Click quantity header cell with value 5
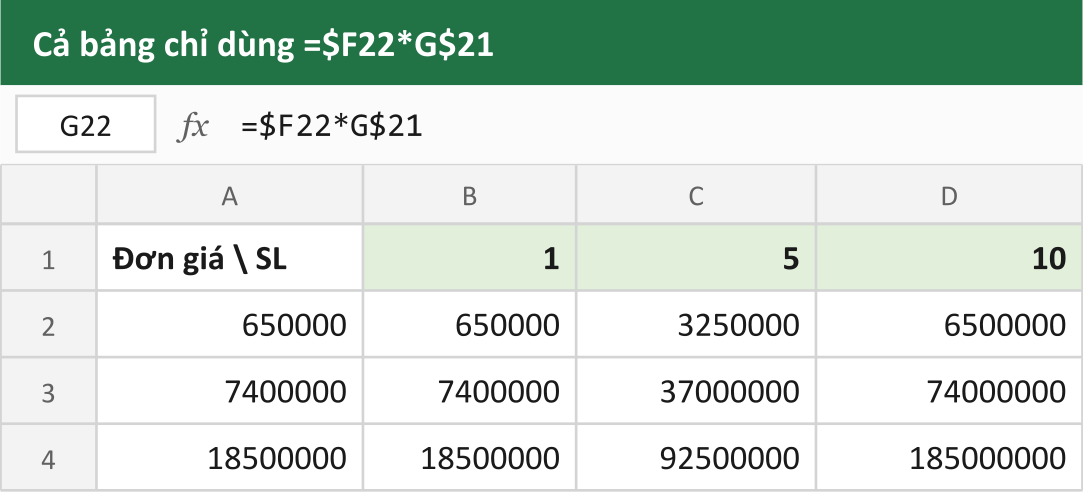 click(x=696, y=257)
